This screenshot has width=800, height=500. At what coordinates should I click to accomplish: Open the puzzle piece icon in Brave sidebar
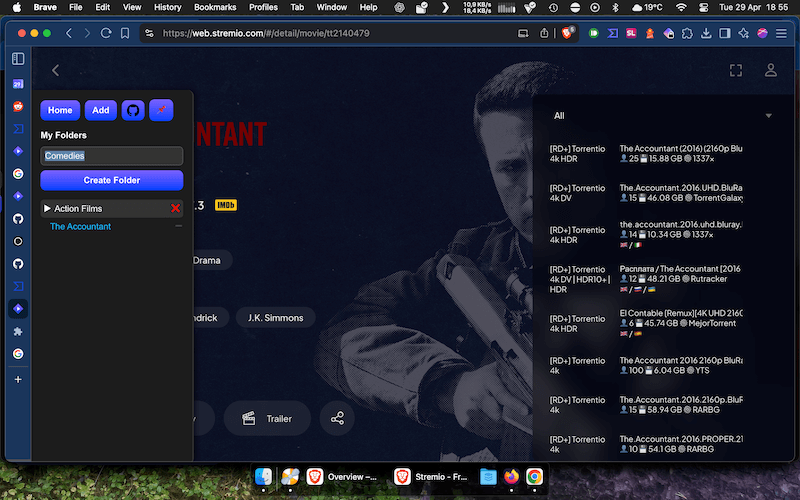tap(18, 332)
